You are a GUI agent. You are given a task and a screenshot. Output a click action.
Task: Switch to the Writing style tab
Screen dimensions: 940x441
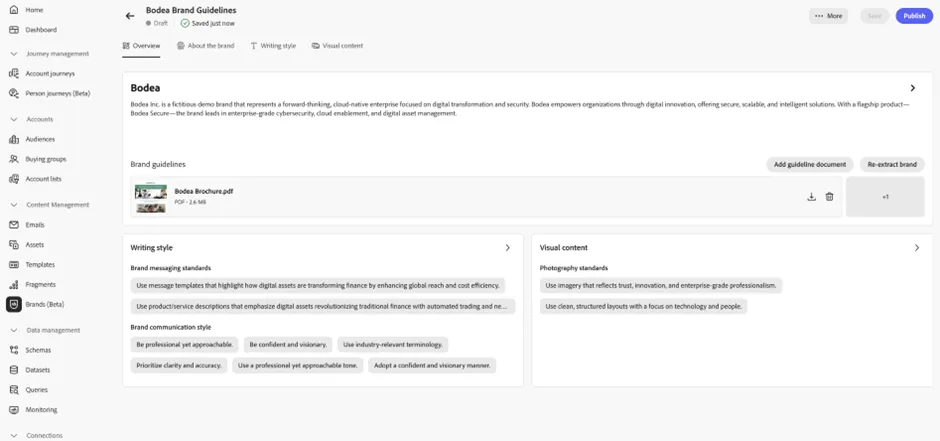[273, 46]
